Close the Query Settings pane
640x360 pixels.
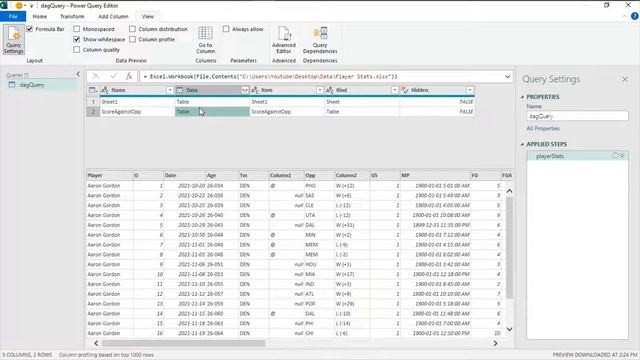[x=625, y=79]
